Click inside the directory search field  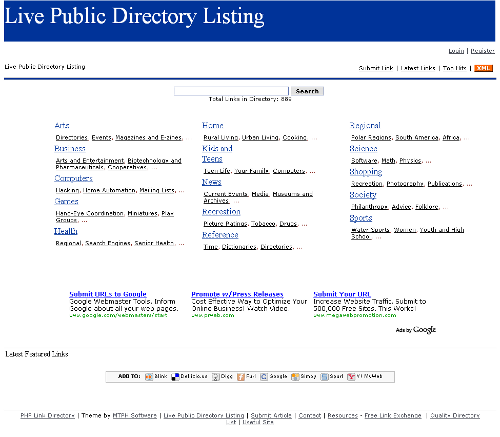coord(231,91)
